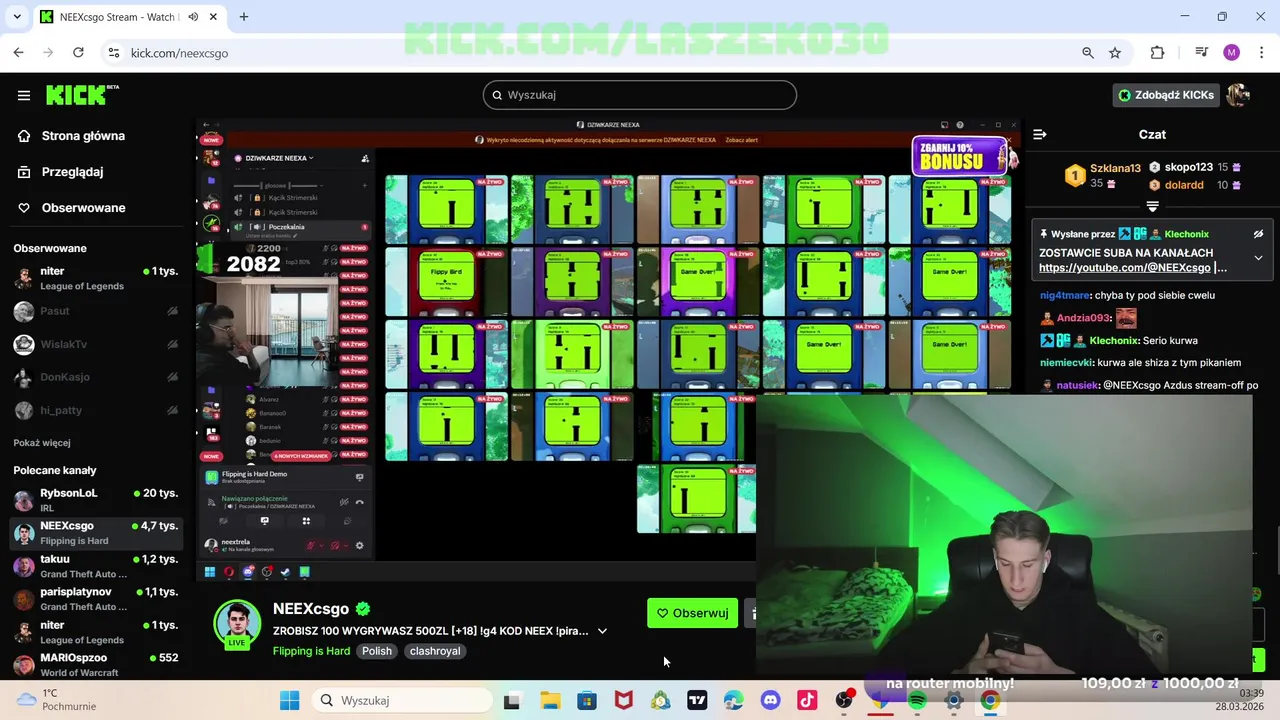Expand the stream title chevron
The image size is (1280, 720).
click(x=602, y=631)
